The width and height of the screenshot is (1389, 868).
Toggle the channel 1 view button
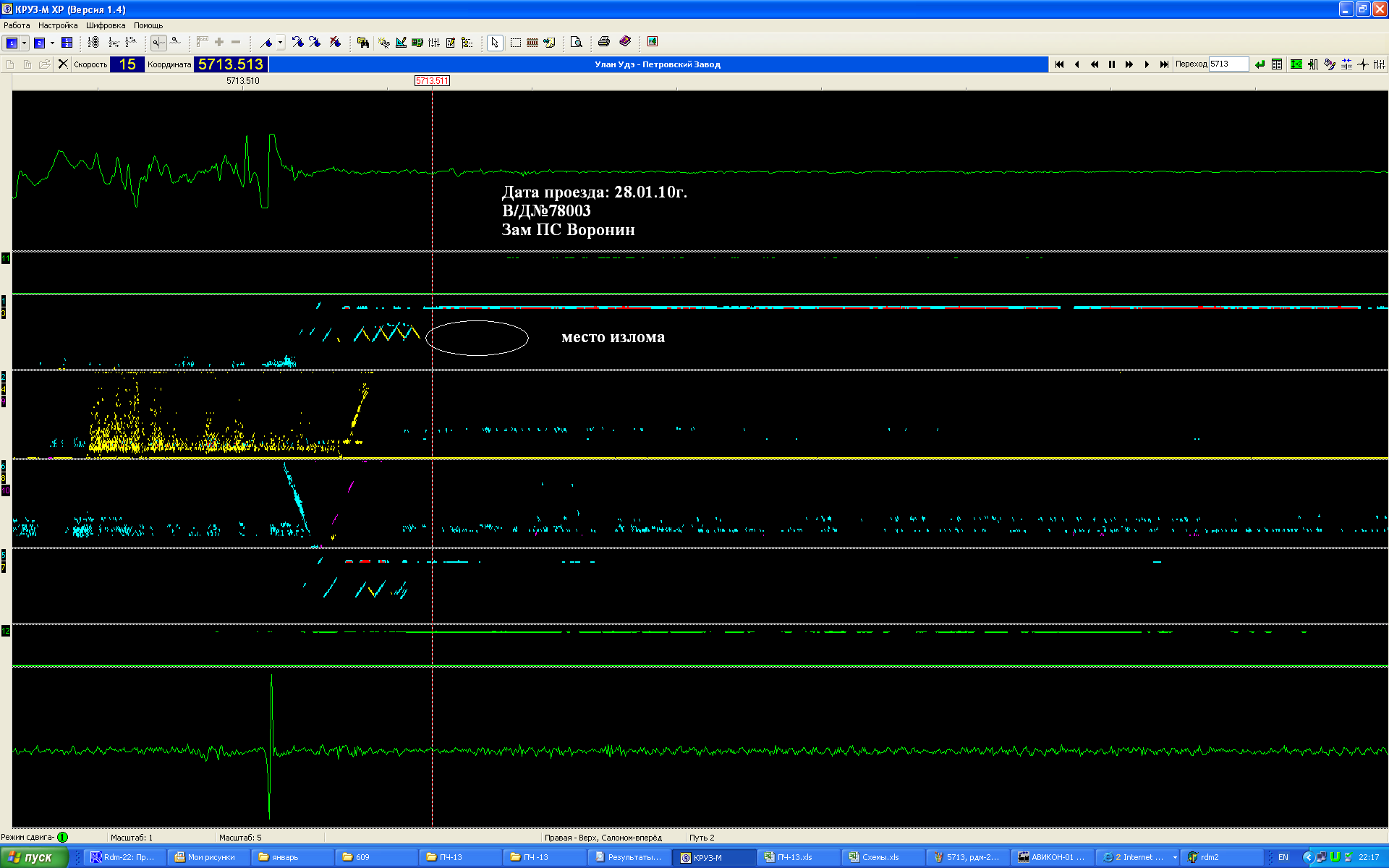point(12,43)
